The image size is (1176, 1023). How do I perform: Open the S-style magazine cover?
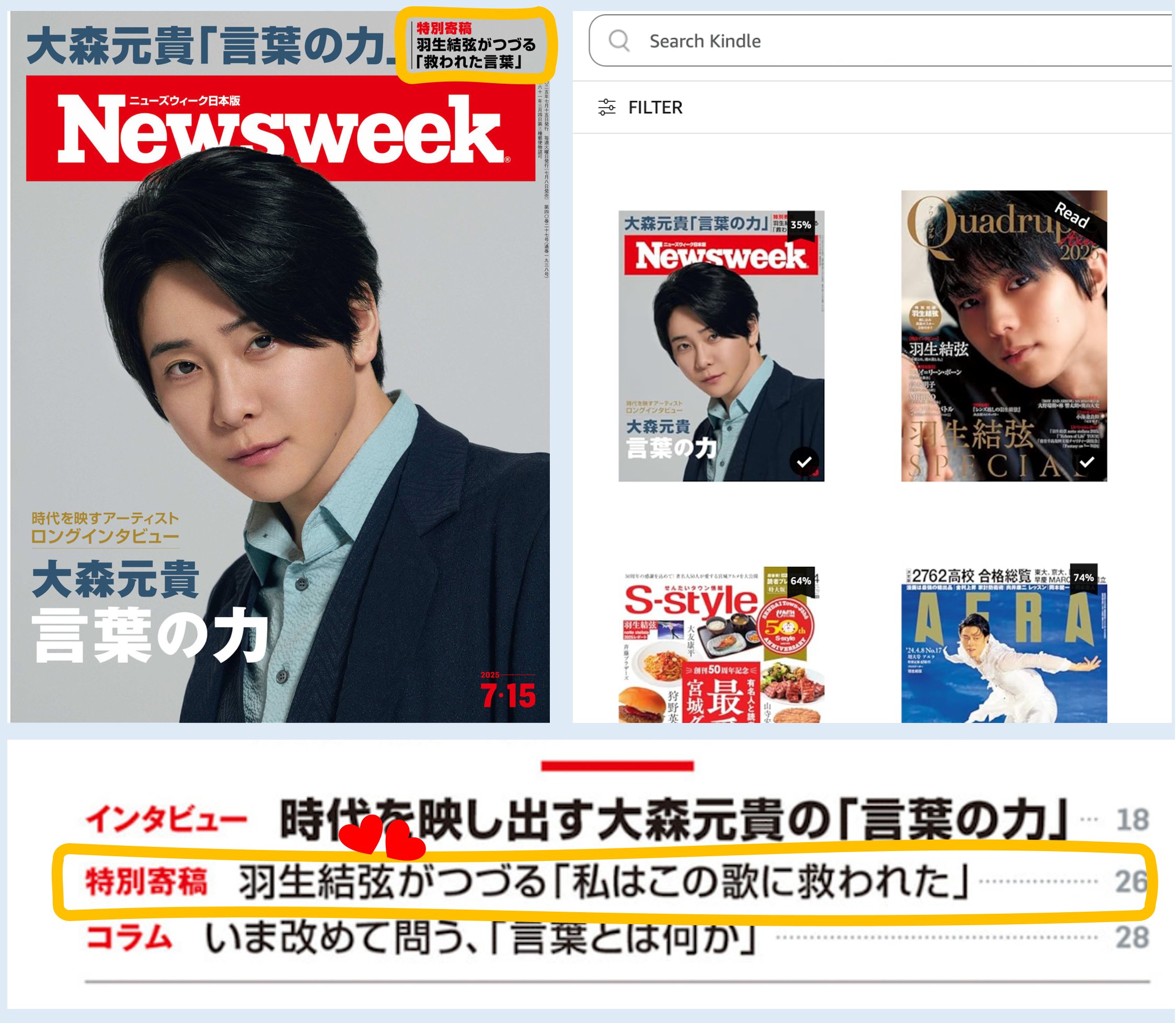click(722, 645)
